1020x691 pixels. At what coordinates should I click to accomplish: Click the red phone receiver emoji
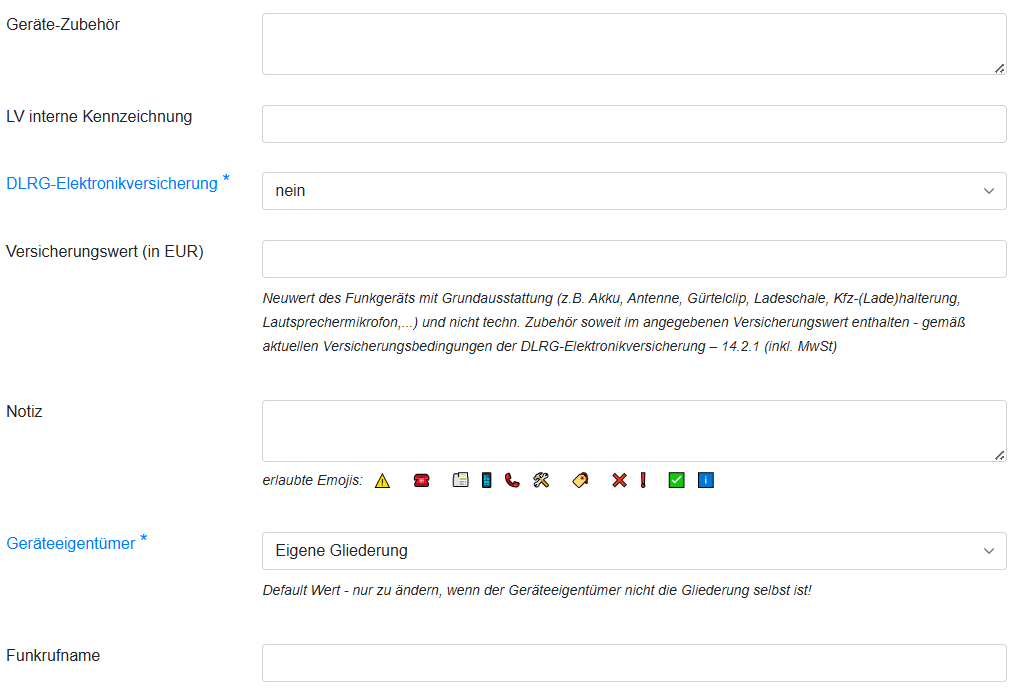pyautogui.click(x=513, y=480)
